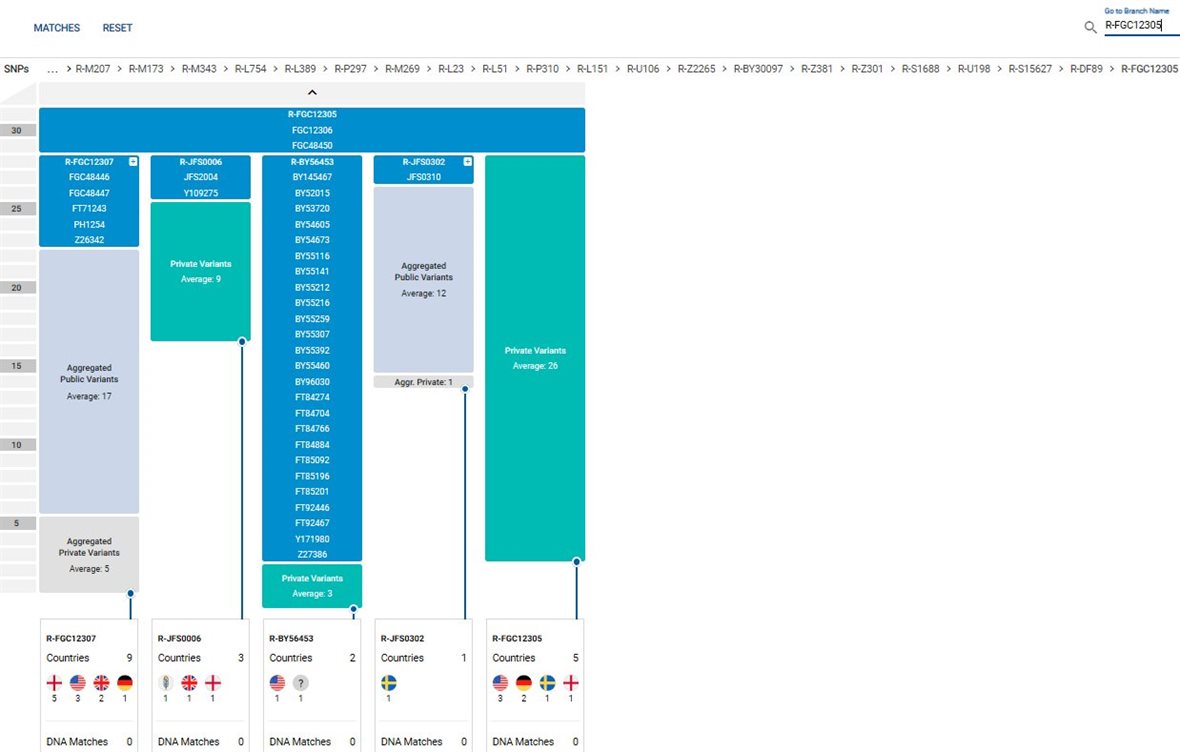Screen dimensions: 1180x752
Task: Expand the breadcrumb ellipsis for earlier branches
Action: tap(54, 69)
